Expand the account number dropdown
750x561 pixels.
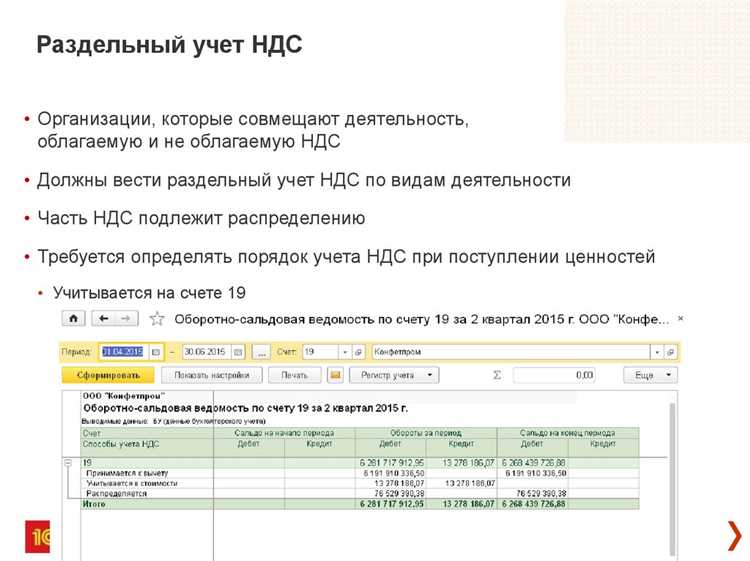pos(345,352)
